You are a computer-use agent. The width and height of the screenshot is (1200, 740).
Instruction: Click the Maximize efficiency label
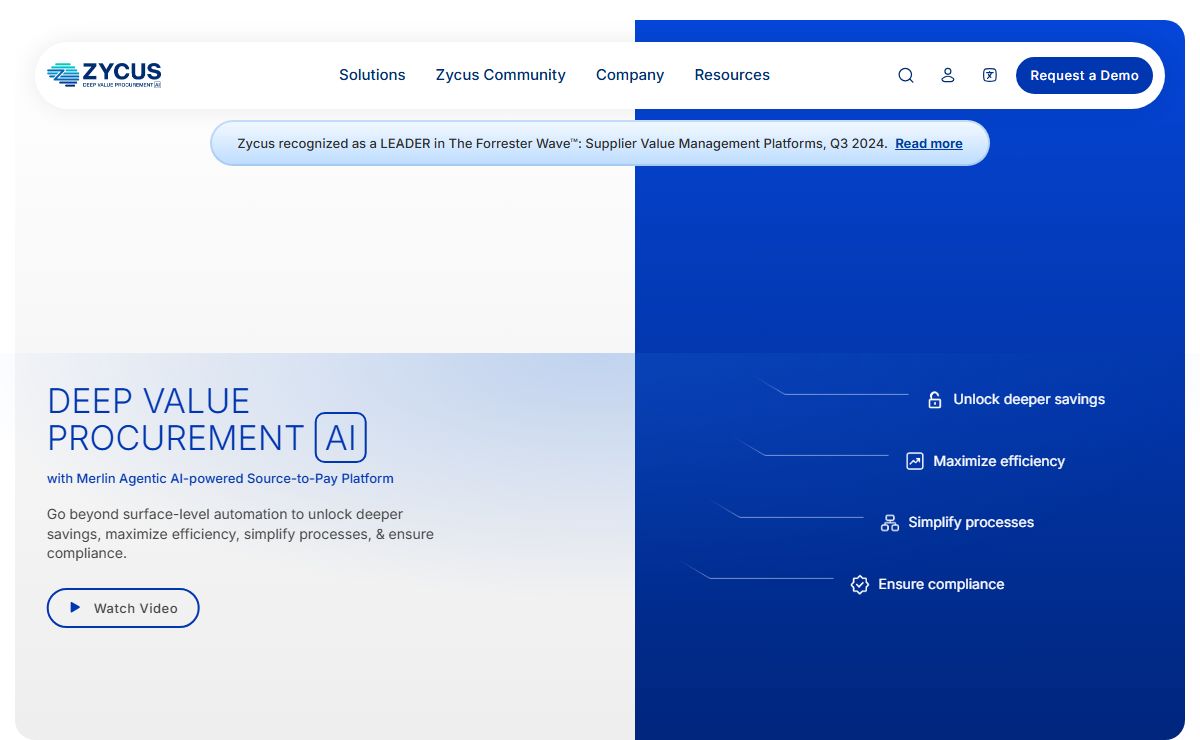pos(999,461)
